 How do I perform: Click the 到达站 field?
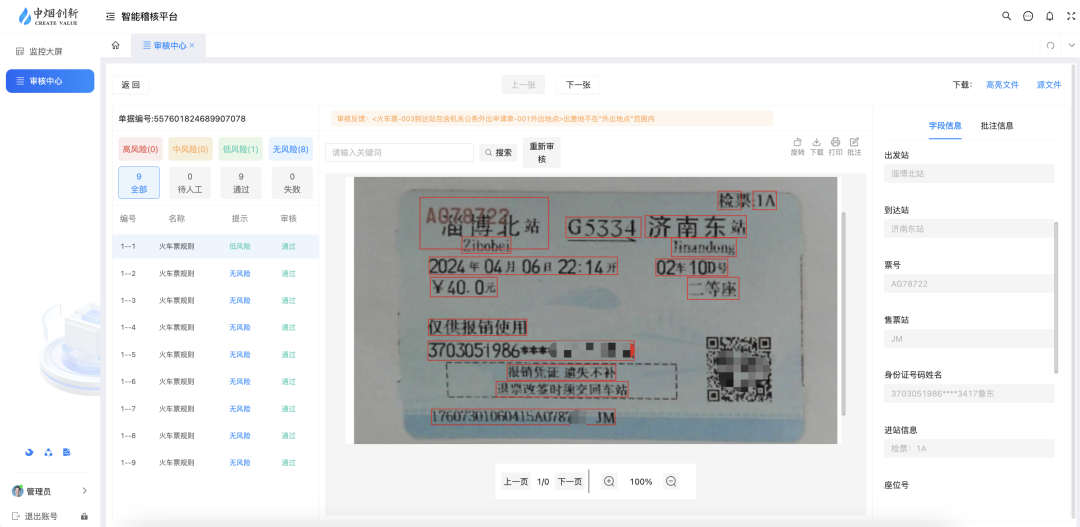[969, 229]
